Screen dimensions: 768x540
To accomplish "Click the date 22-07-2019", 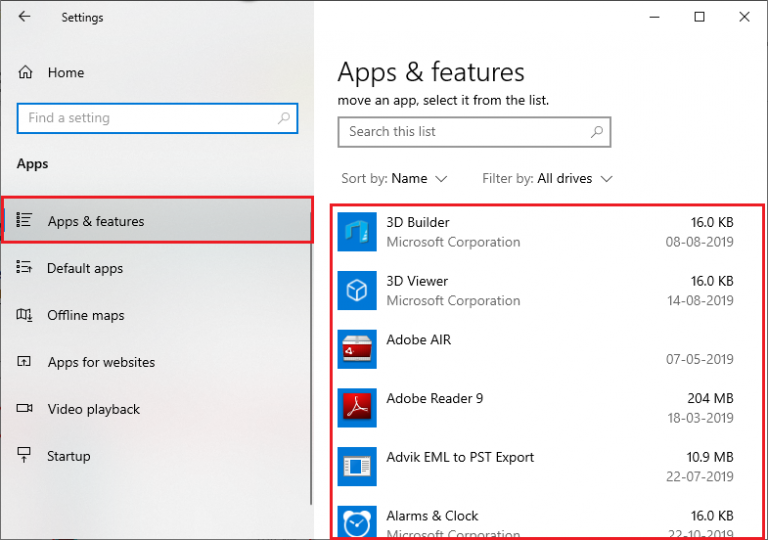I will click(x=699, y=476).
